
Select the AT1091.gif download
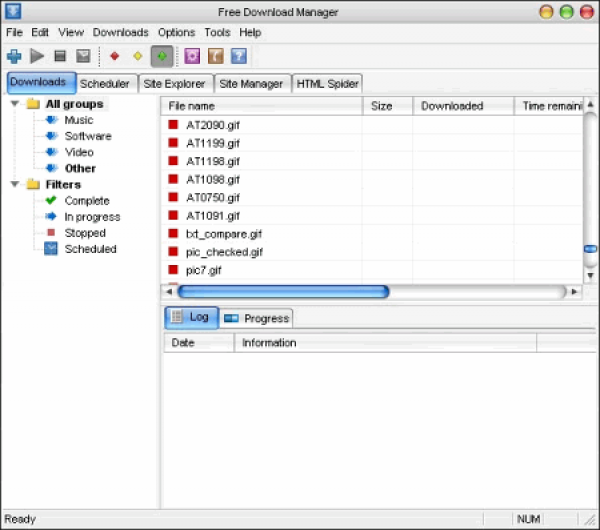coord(213,216)
